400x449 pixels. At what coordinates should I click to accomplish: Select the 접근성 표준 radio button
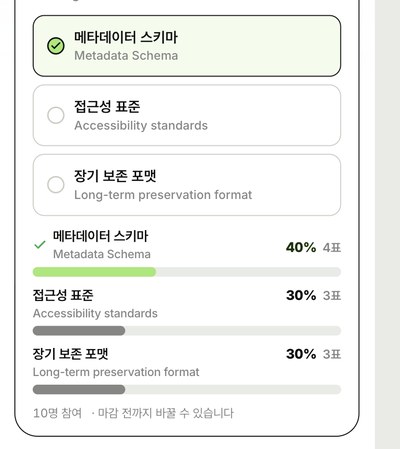56,115
